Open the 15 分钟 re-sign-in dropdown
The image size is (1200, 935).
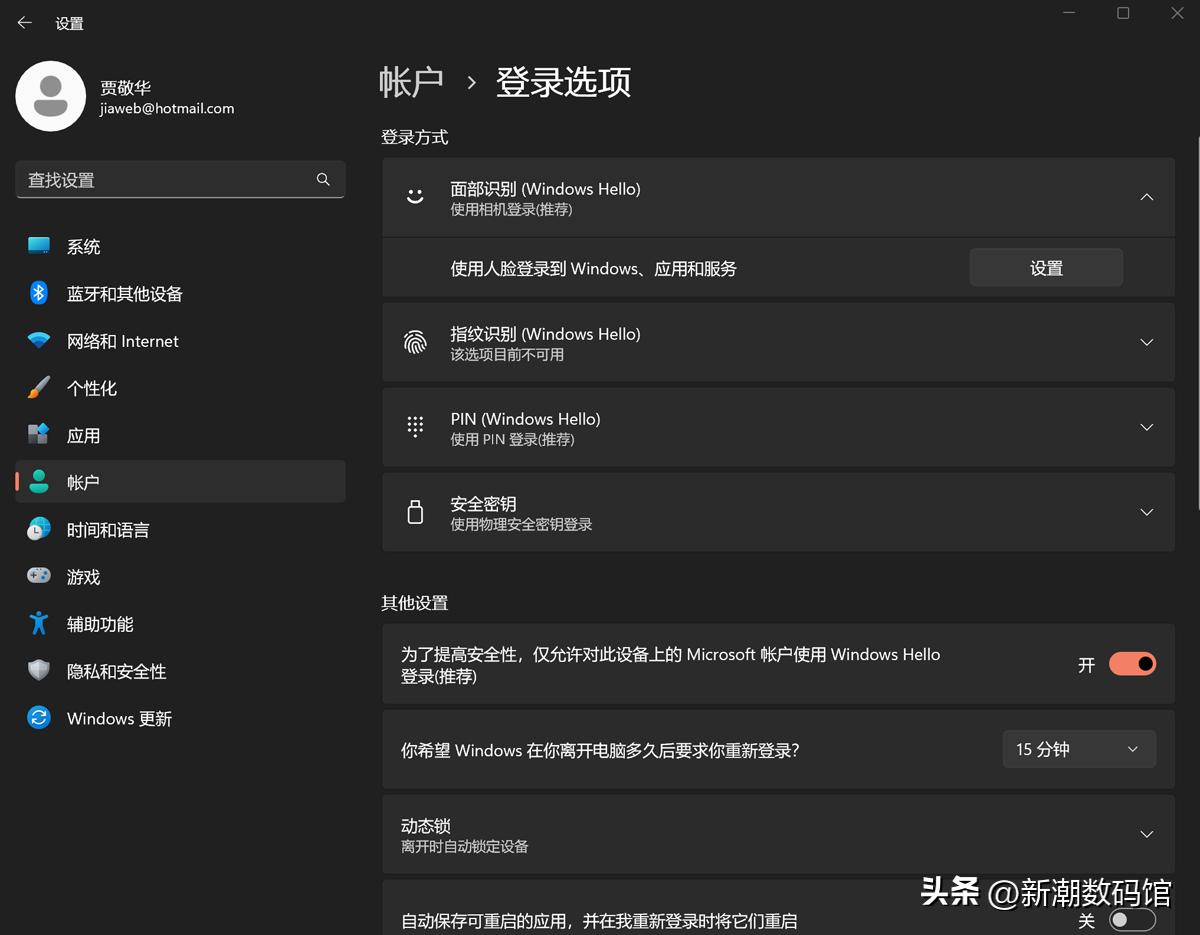pos(1078,749)
